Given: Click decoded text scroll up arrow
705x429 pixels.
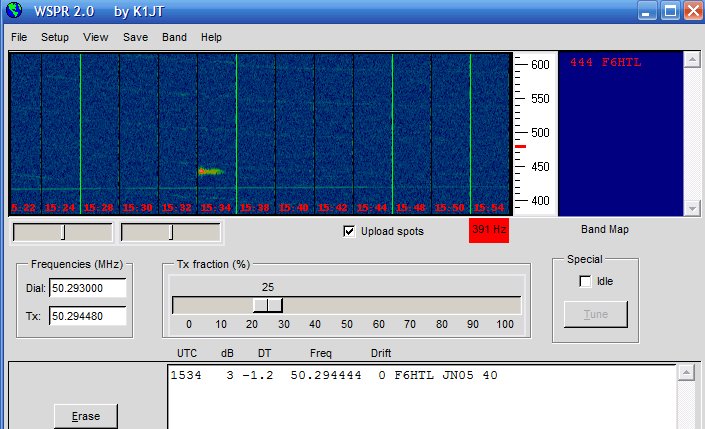Looking at the screenshot, I should click(686, 373).
